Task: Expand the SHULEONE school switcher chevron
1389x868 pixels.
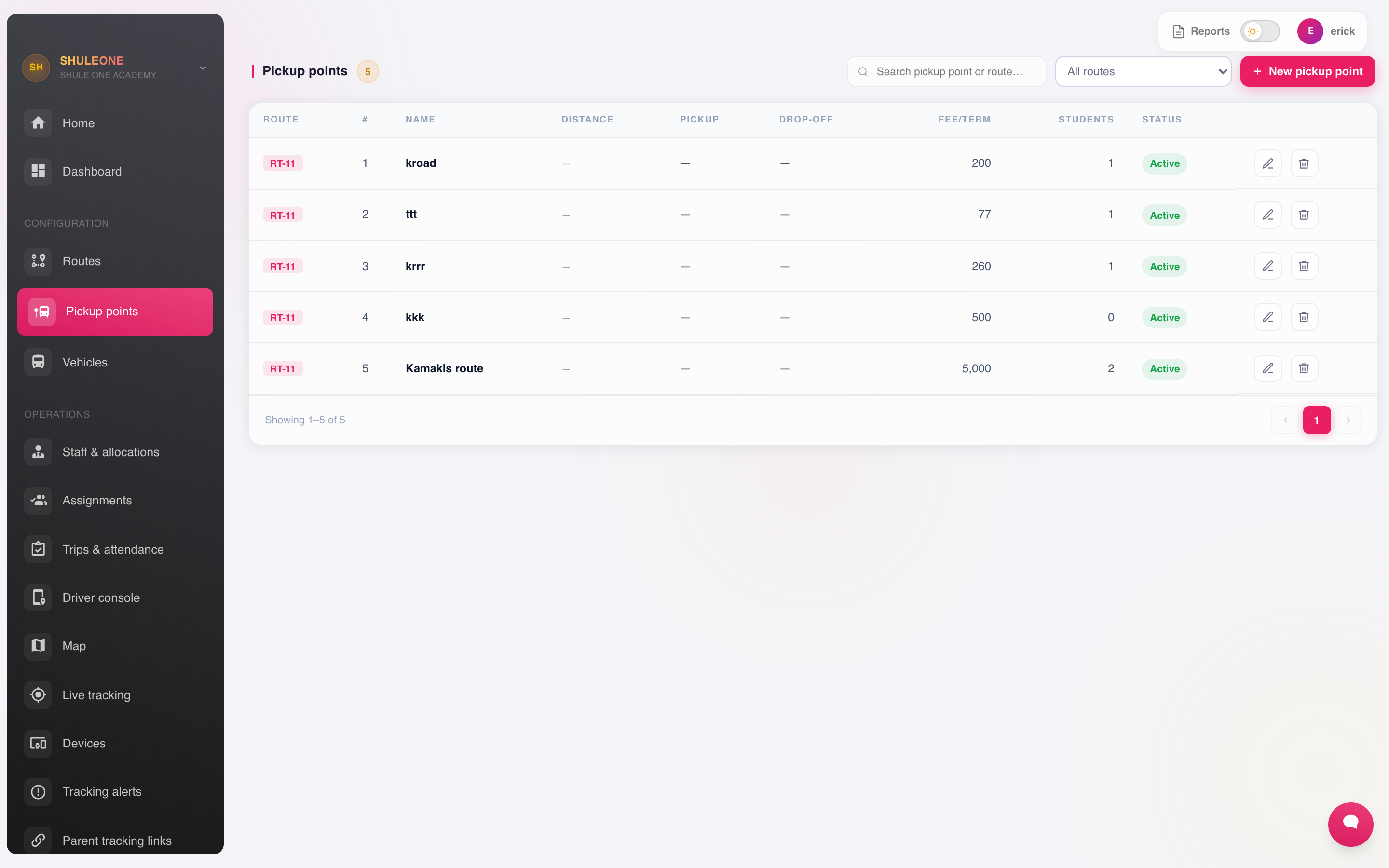Action: [x=203, y=68]
